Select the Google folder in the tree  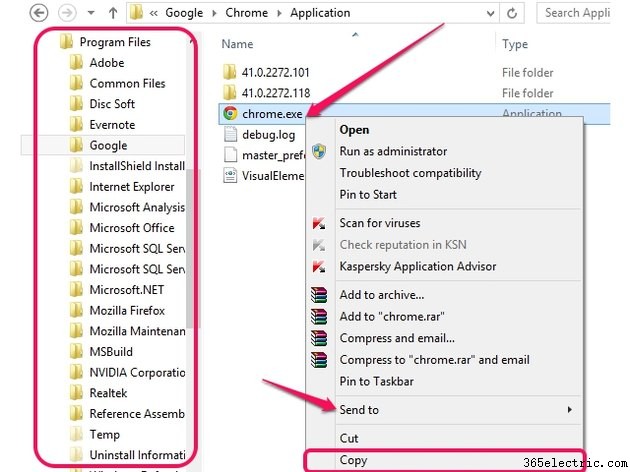[108, 145]
